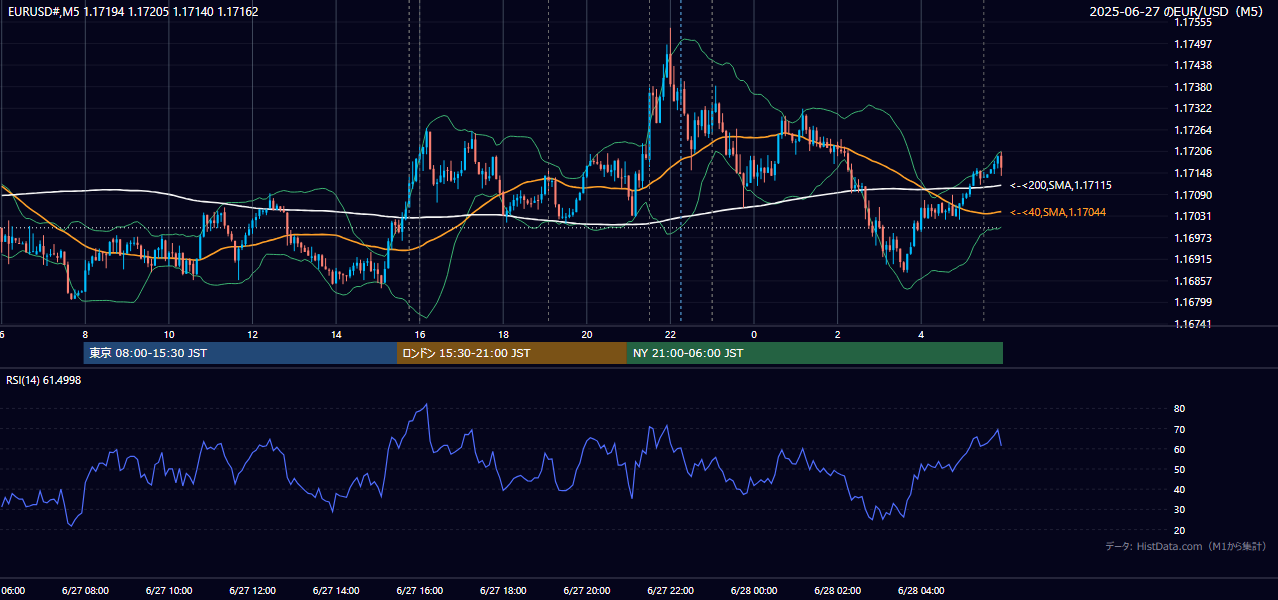Click price axis label 1.17555
Image resolution: width=1278 pixels, height=600 pixels.
click(1192, 23)
